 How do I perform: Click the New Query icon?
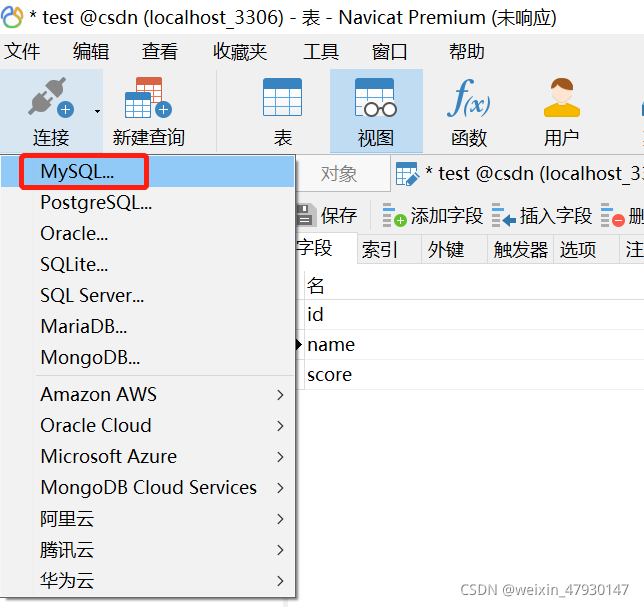coord(148,97)
